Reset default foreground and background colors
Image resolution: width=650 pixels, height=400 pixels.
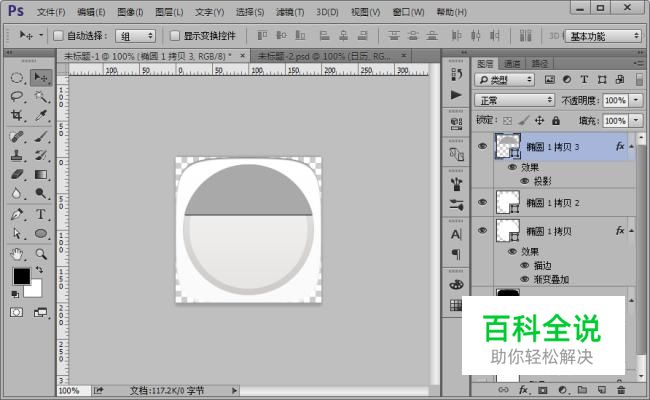15,294
